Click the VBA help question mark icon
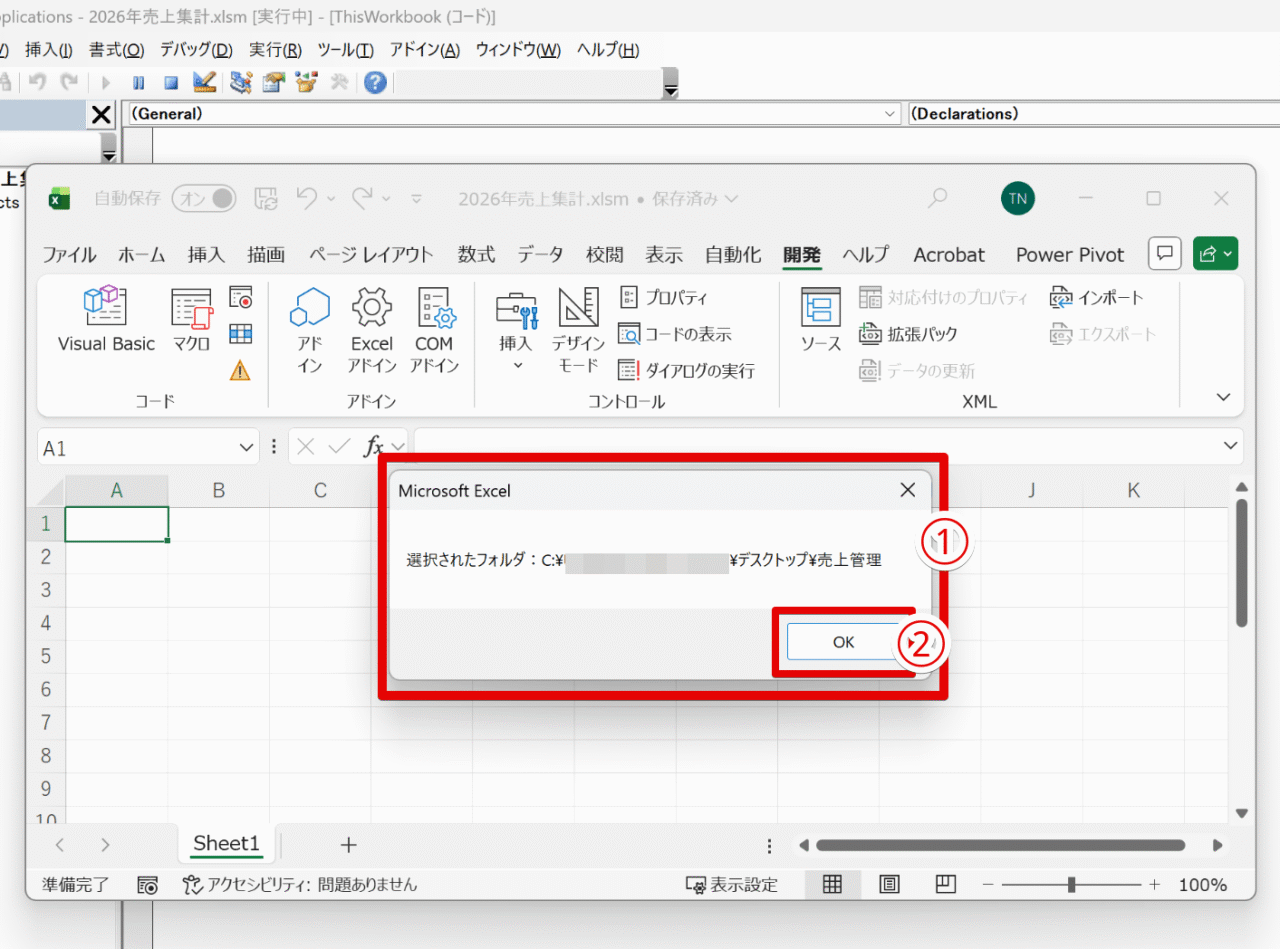The image size is (1280, 949). click(x=375, y=83)
